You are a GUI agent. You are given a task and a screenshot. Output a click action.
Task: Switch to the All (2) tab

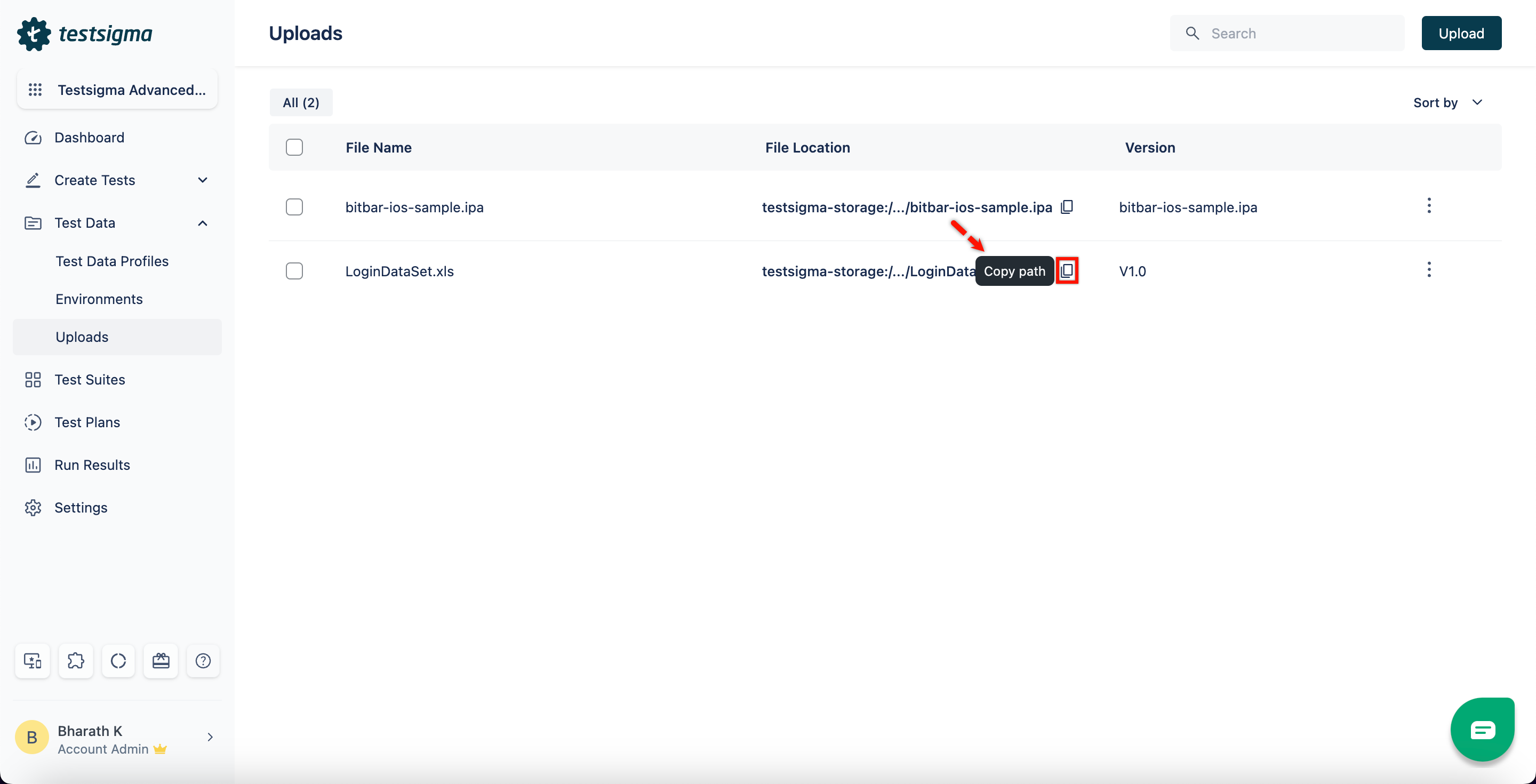300,102
